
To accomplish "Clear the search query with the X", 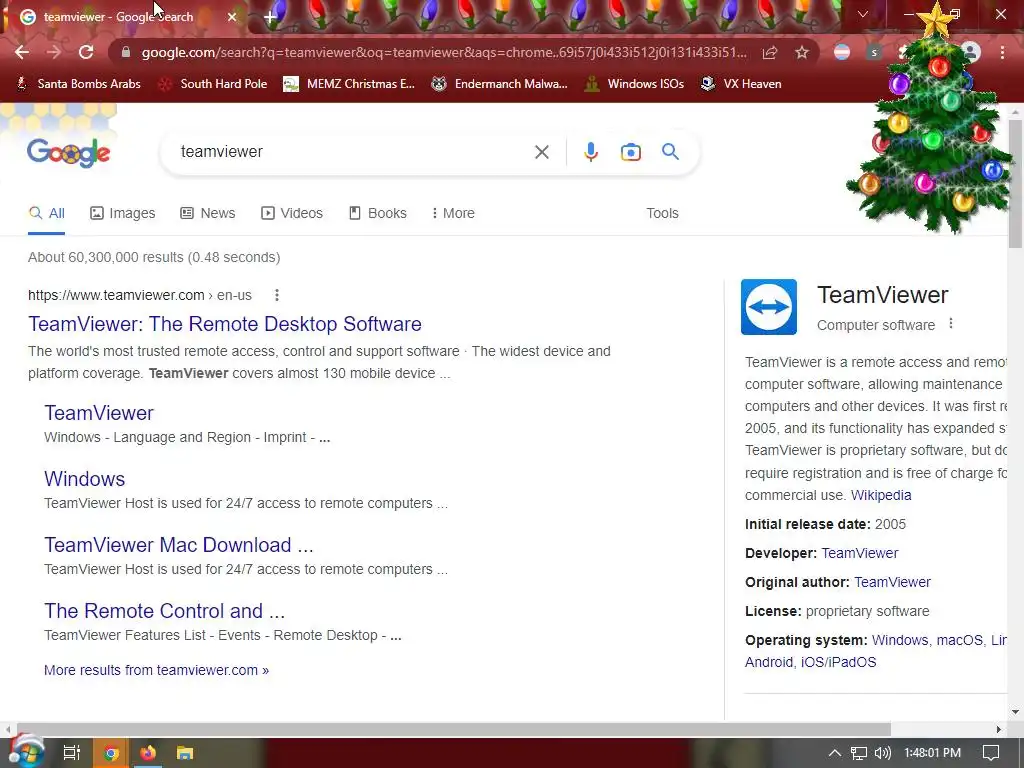I will pos(541,152).
